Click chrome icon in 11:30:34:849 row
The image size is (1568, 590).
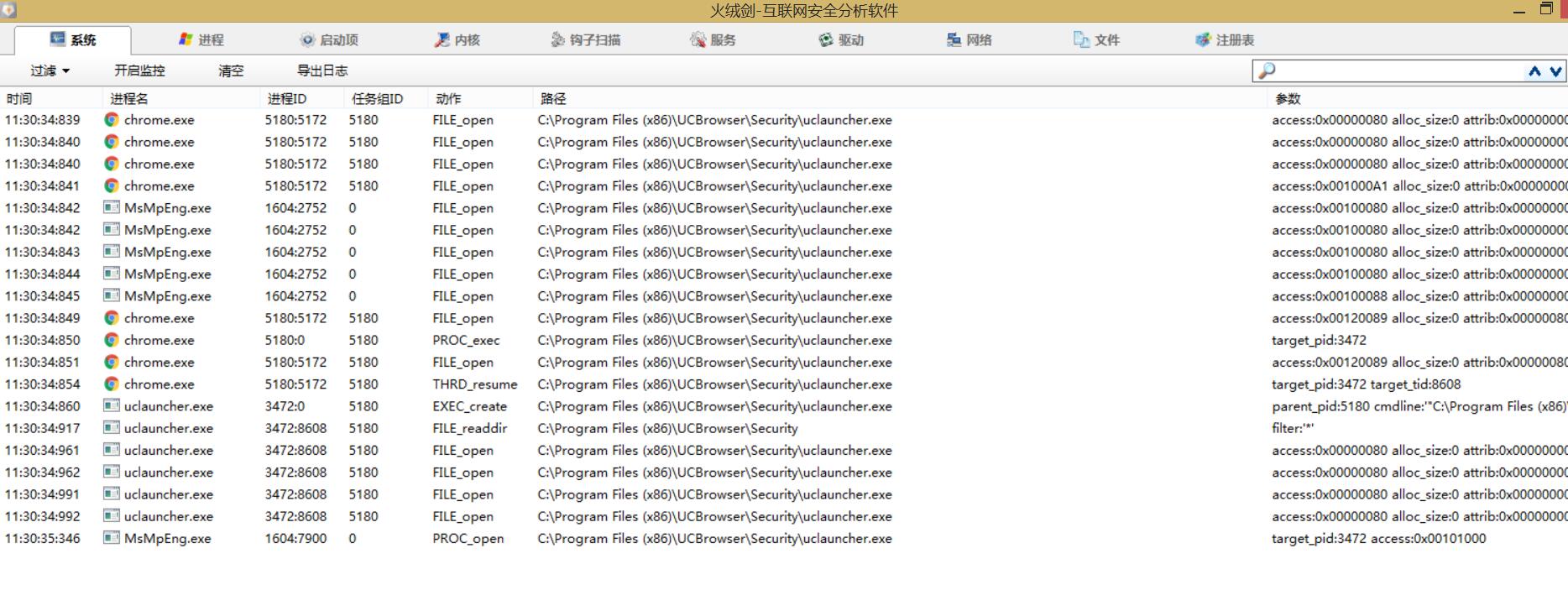tap(112, 318)
